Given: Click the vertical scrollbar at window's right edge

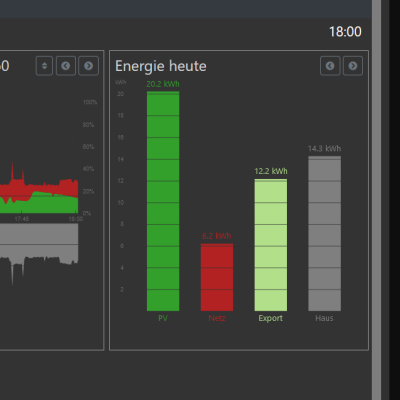Looking at the screenshot, I should click(x=377, y=200).
